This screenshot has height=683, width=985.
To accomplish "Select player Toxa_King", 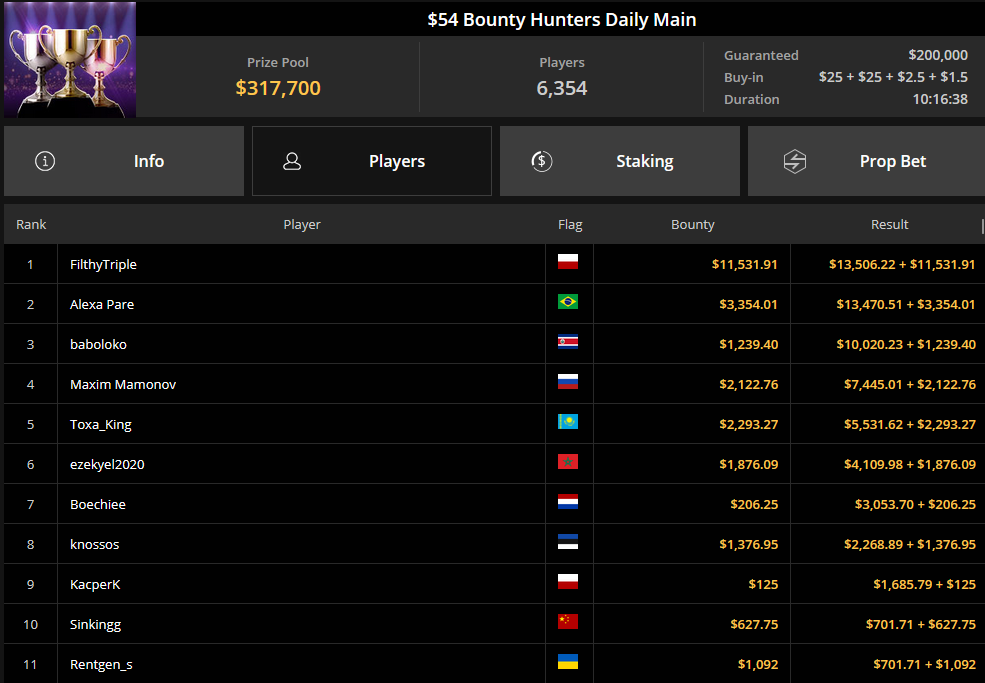I will (x=101, y=425).
